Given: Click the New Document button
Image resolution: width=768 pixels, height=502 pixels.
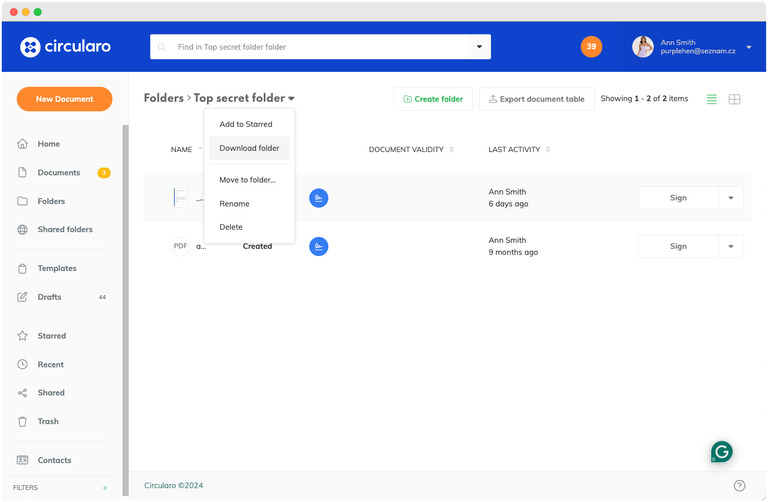Looking at the screenshot, I should (x=64, y=99).
